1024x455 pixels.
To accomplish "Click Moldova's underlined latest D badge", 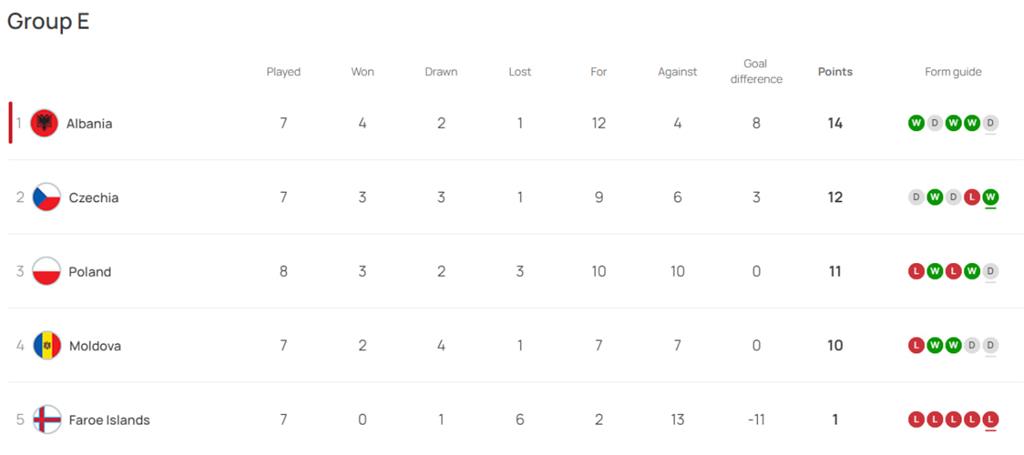I will point(990,346).
